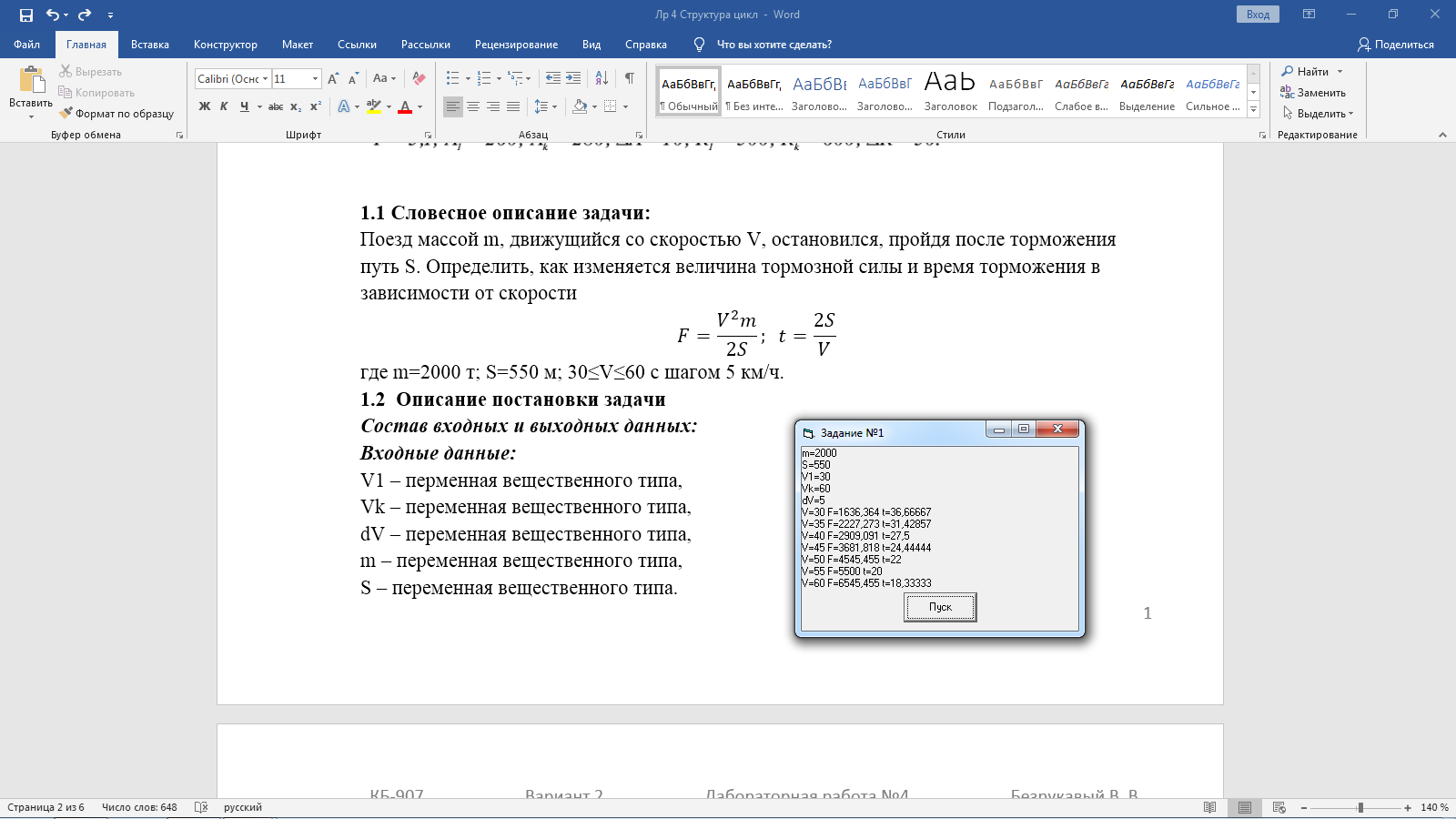Align text right
1456x819 pixels.
click(x=493, y=106)
